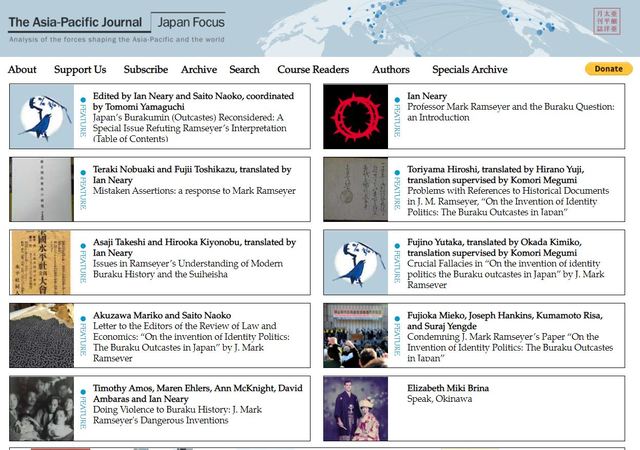The image size is (640, 450).
Task: Click FEATURE tag on Ian Neary Introduction card
Action: [397, 118]
